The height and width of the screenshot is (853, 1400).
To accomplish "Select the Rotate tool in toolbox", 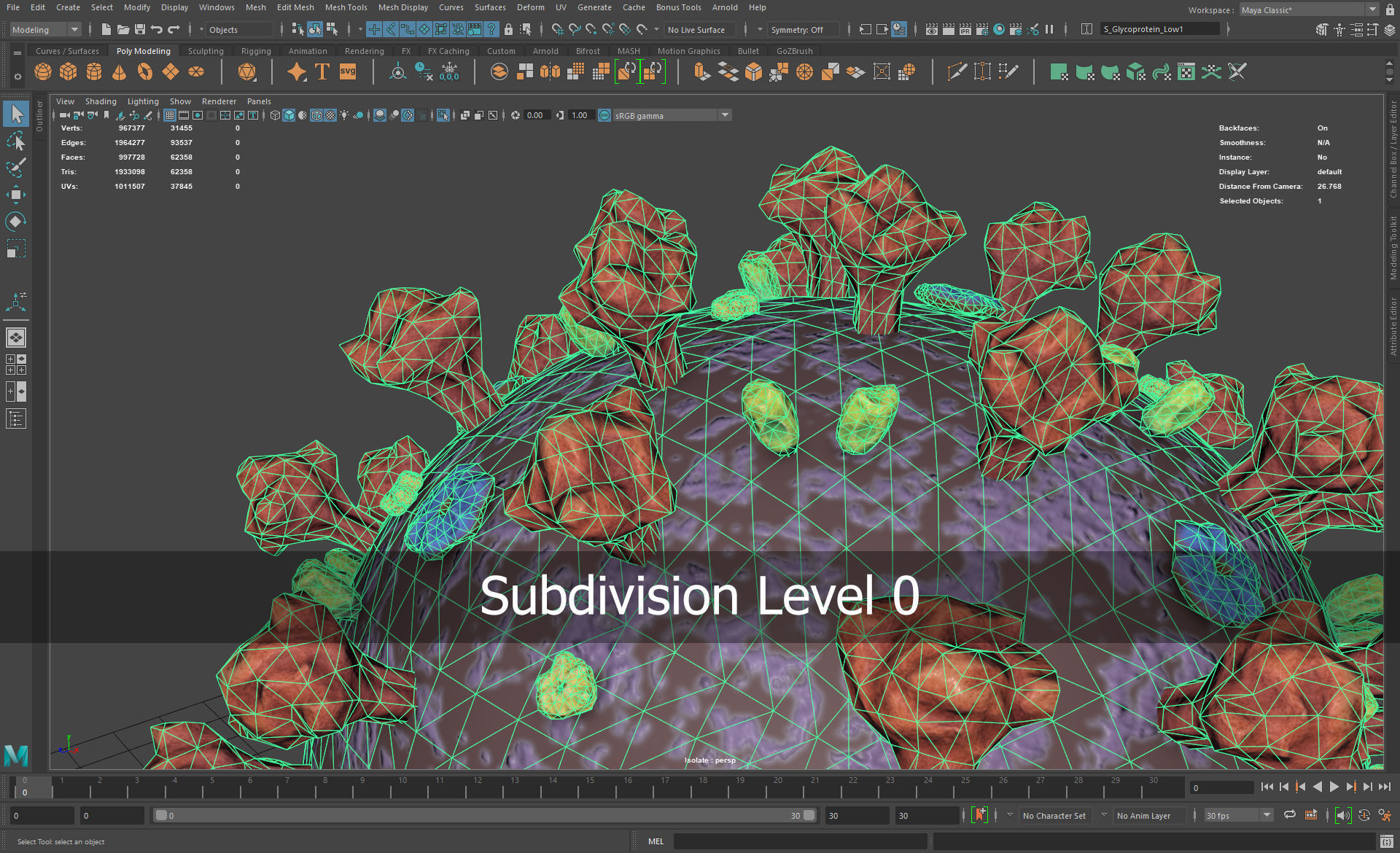I will coord(16,222).
